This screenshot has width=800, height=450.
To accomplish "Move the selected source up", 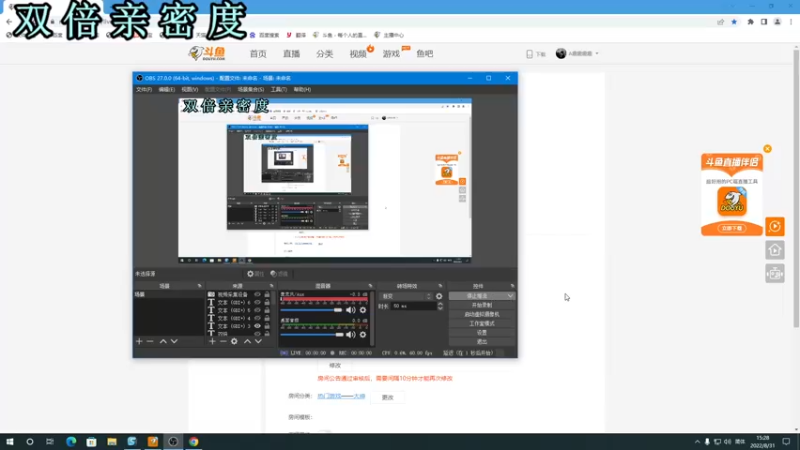I will click(247, 341).
